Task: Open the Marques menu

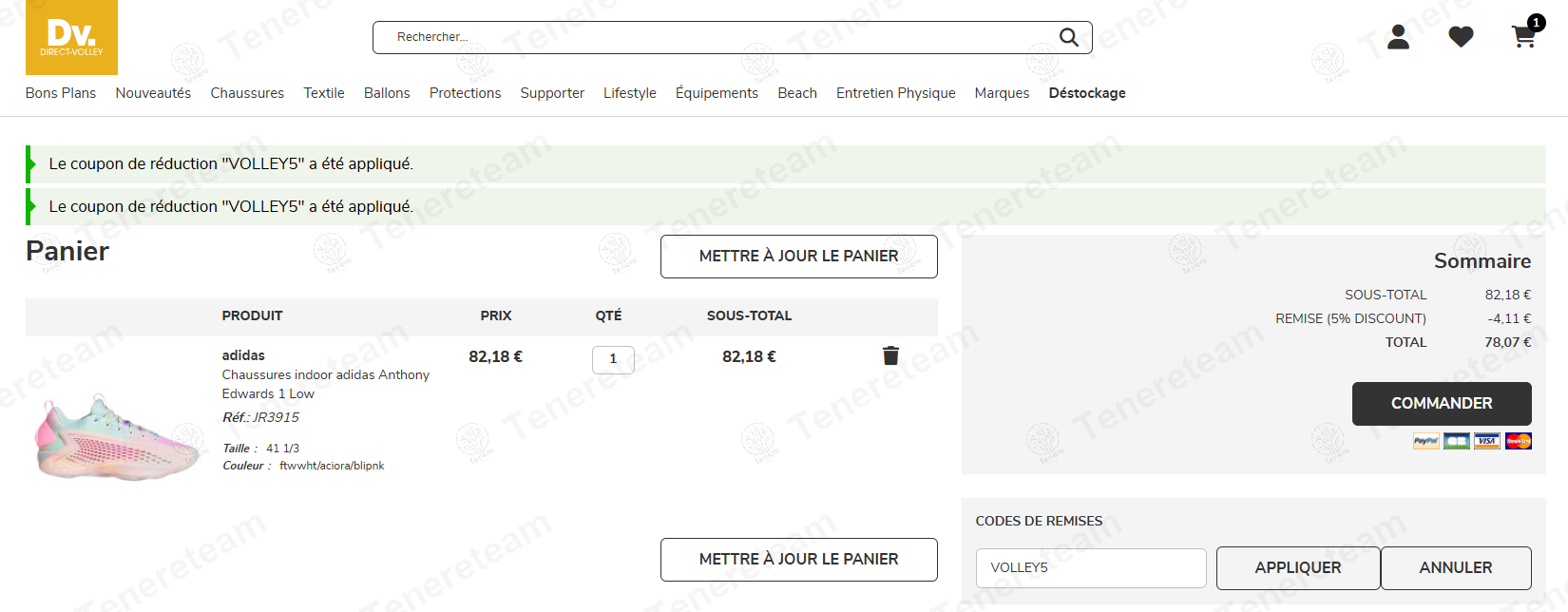Action: pyautogui.click(x=1002, y=93)
